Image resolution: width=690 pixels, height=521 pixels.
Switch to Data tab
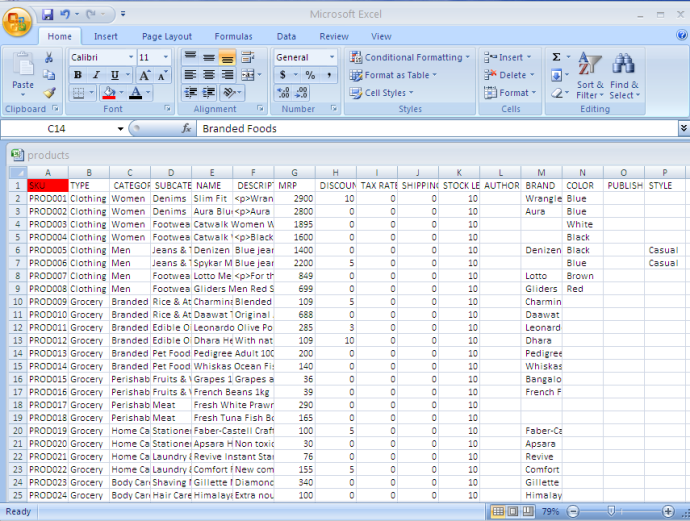point(286,37)
